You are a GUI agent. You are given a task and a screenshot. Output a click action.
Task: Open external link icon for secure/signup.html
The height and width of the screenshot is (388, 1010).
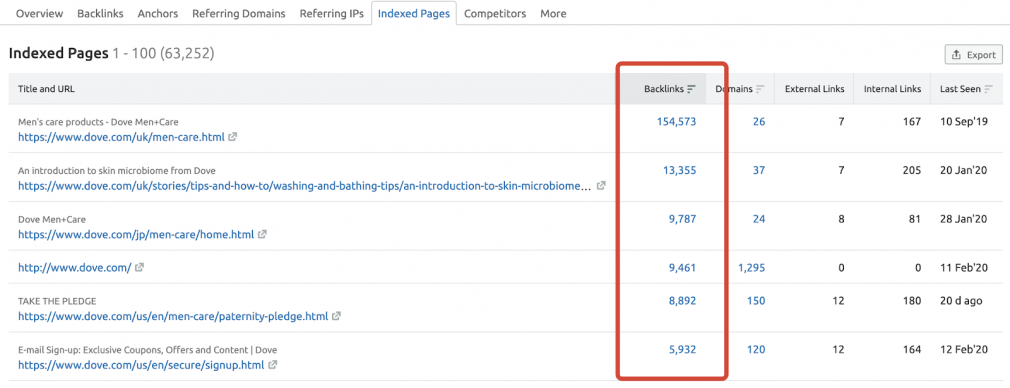(x=272, y=365)
